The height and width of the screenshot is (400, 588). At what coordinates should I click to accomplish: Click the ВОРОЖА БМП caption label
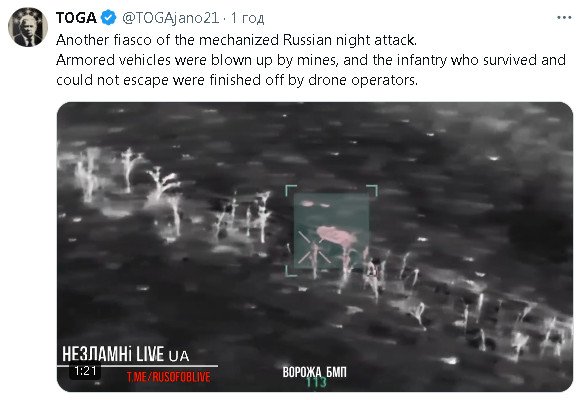(x=314, y=372)
